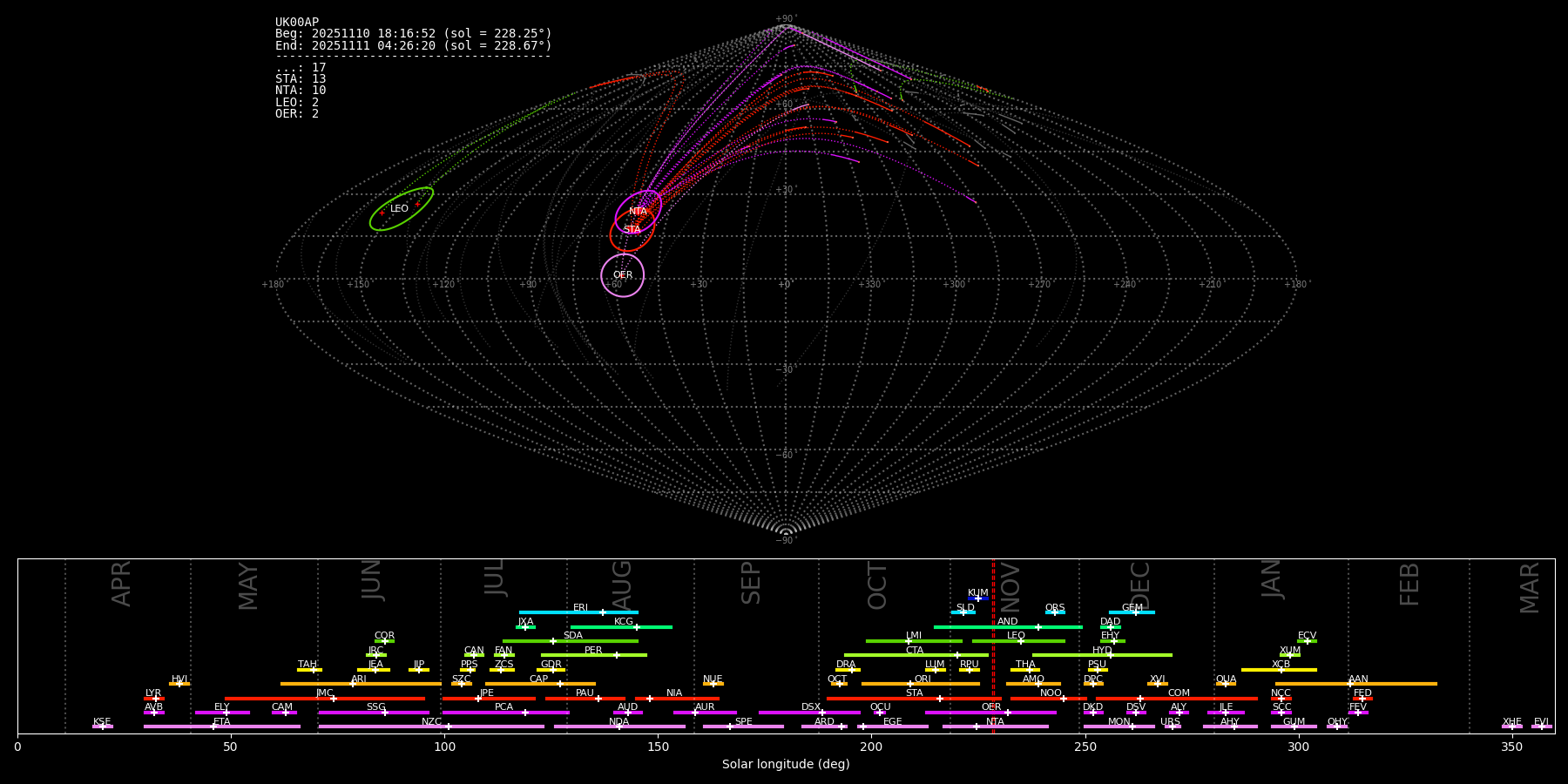Click the 200 tick on solar longitude axis
The image size is (1568, 784).
(871, 747)
